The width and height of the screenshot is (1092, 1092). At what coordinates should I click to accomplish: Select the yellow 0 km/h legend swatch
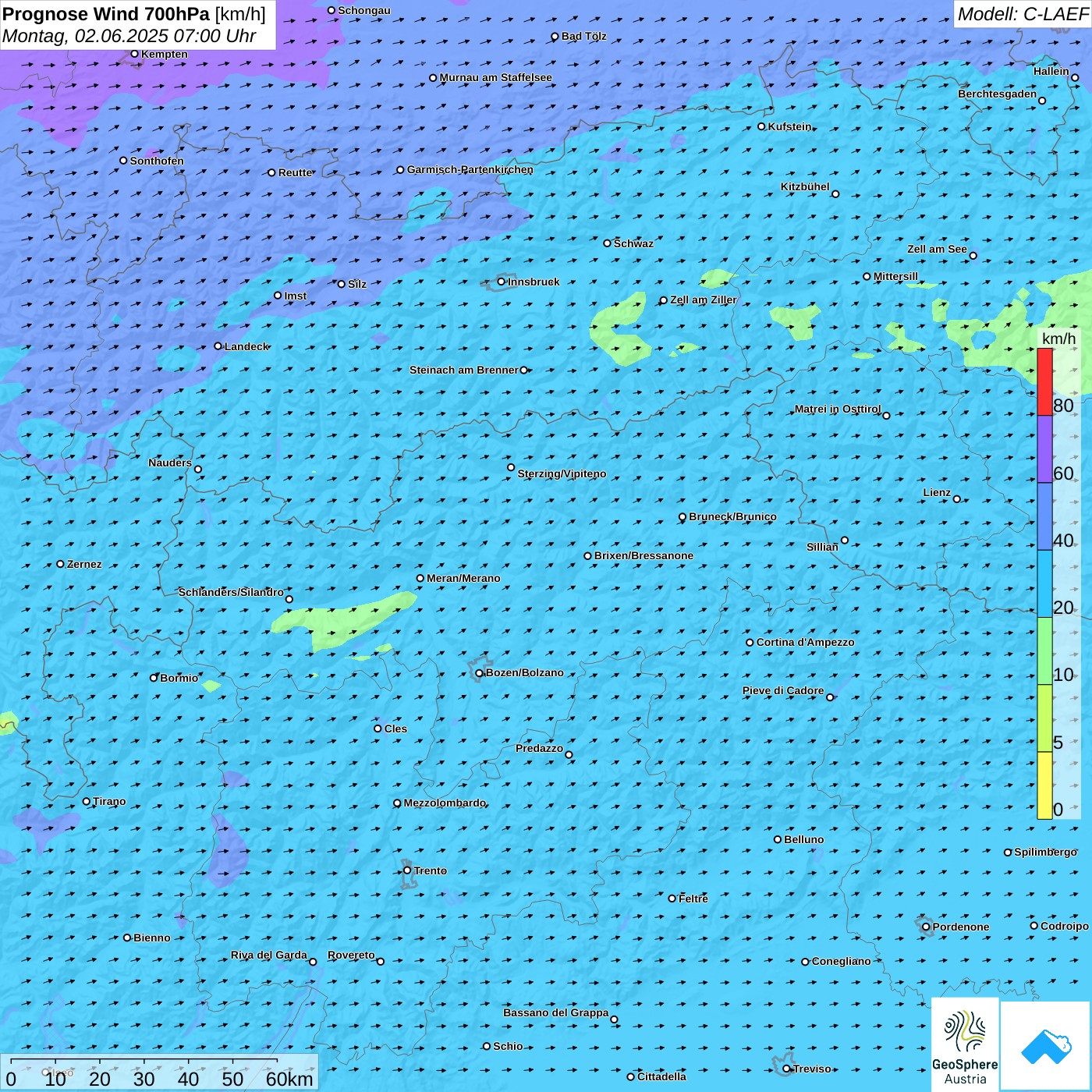pyautogui.click(x=1044, y=785)
